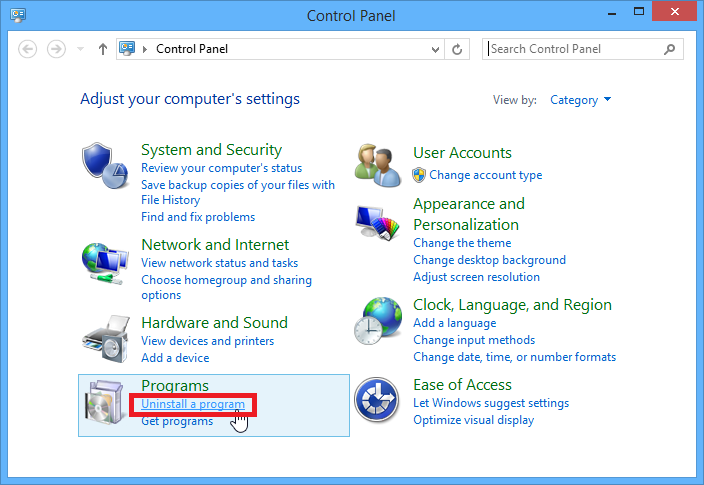Open the Programs category heading
704x485 pixels.
pyautogui.click(x=175, y=386)
